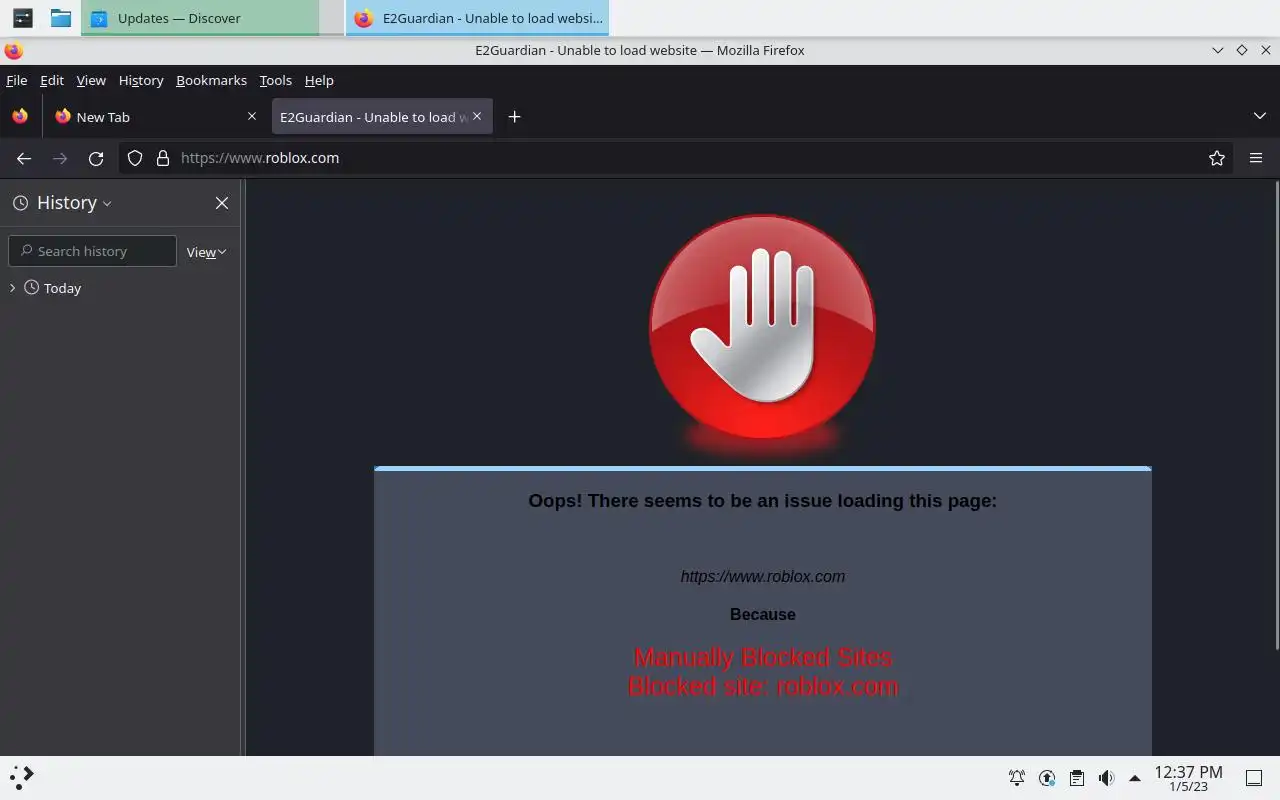Click the page vertical scrollbar
The width and height of the screenshot is (1280, 800).
(1276, 415)
